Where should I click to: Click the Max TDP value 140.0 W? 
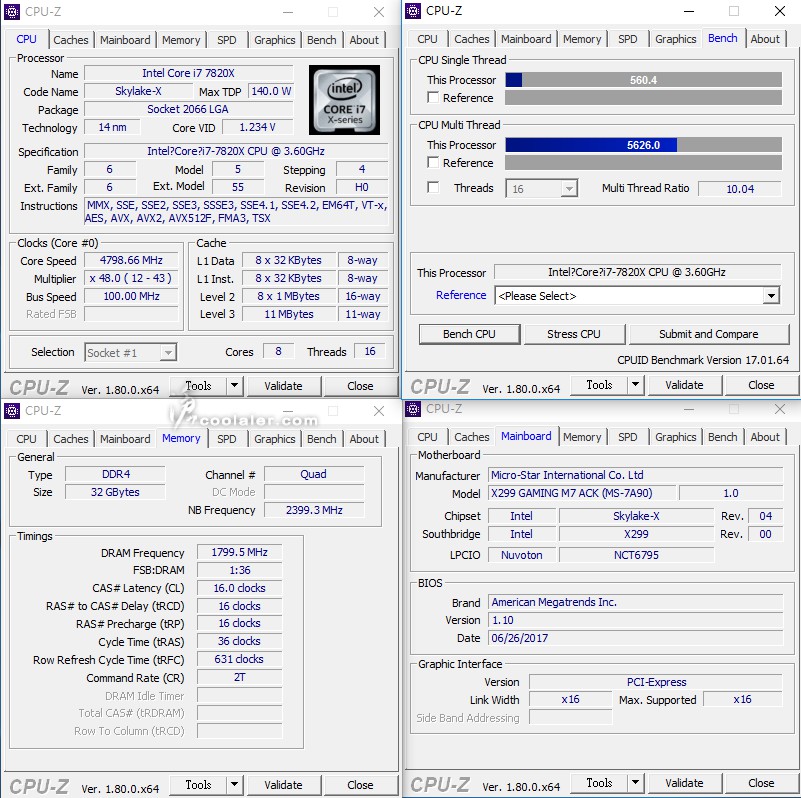coord(271,91)
